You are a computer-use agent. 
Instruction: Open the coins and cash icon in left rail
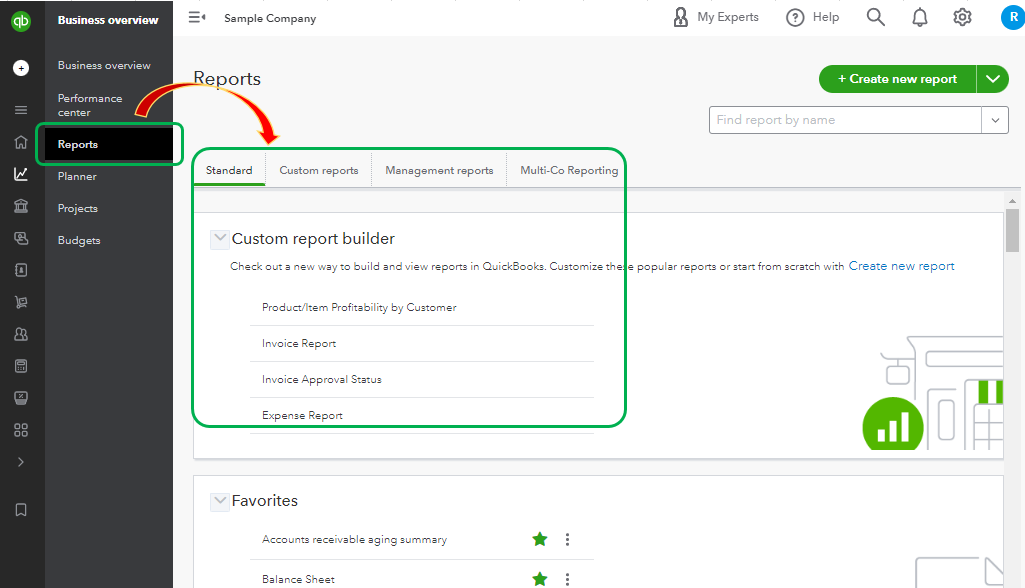21,238
